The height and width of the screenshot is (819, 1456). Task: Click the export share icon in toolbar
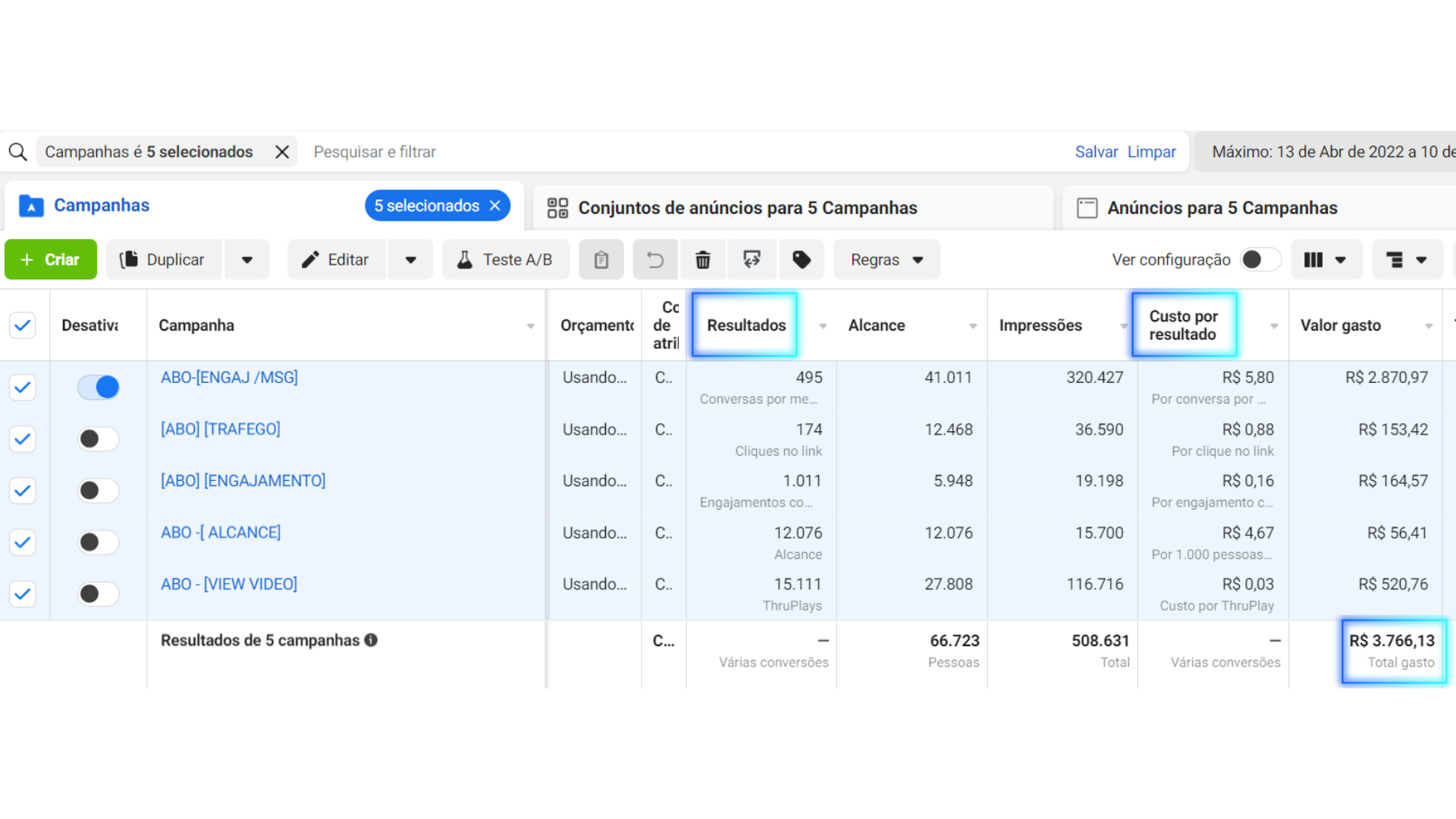click(x=752, y=260)
